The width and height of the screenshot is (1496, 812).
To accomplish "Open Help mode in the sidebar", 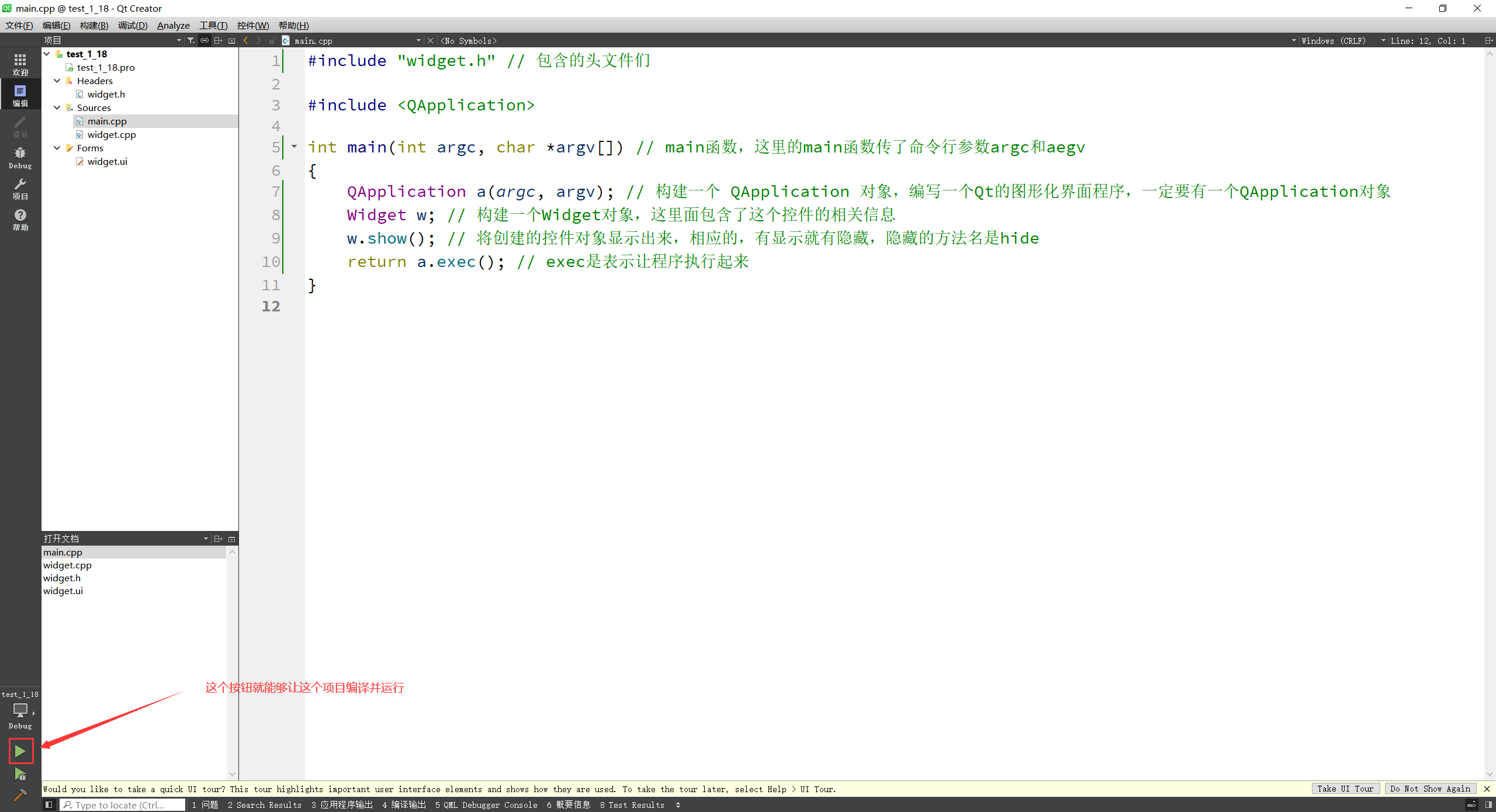I will tap(20, 220).
